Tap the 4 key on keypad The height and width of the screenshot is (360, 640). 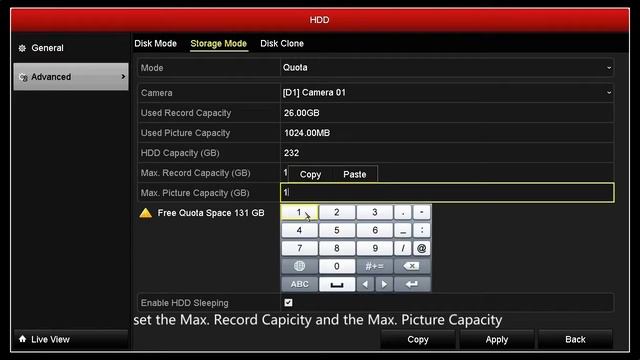point(299,230)
